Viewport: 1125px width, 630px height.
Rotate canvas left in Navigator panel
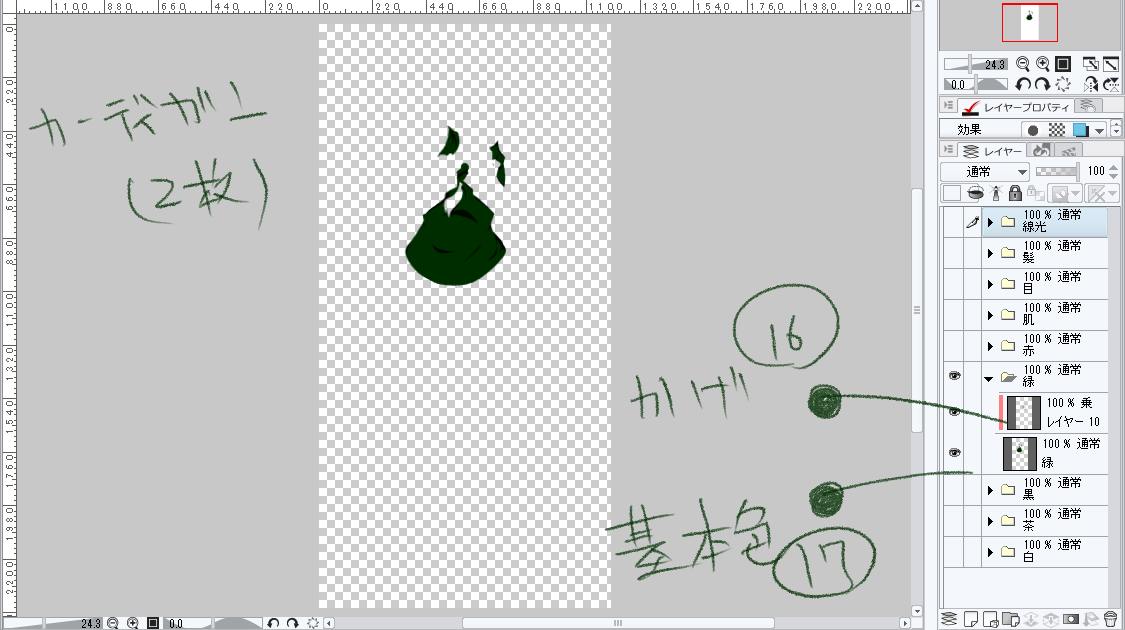[x=1023, y=85]
